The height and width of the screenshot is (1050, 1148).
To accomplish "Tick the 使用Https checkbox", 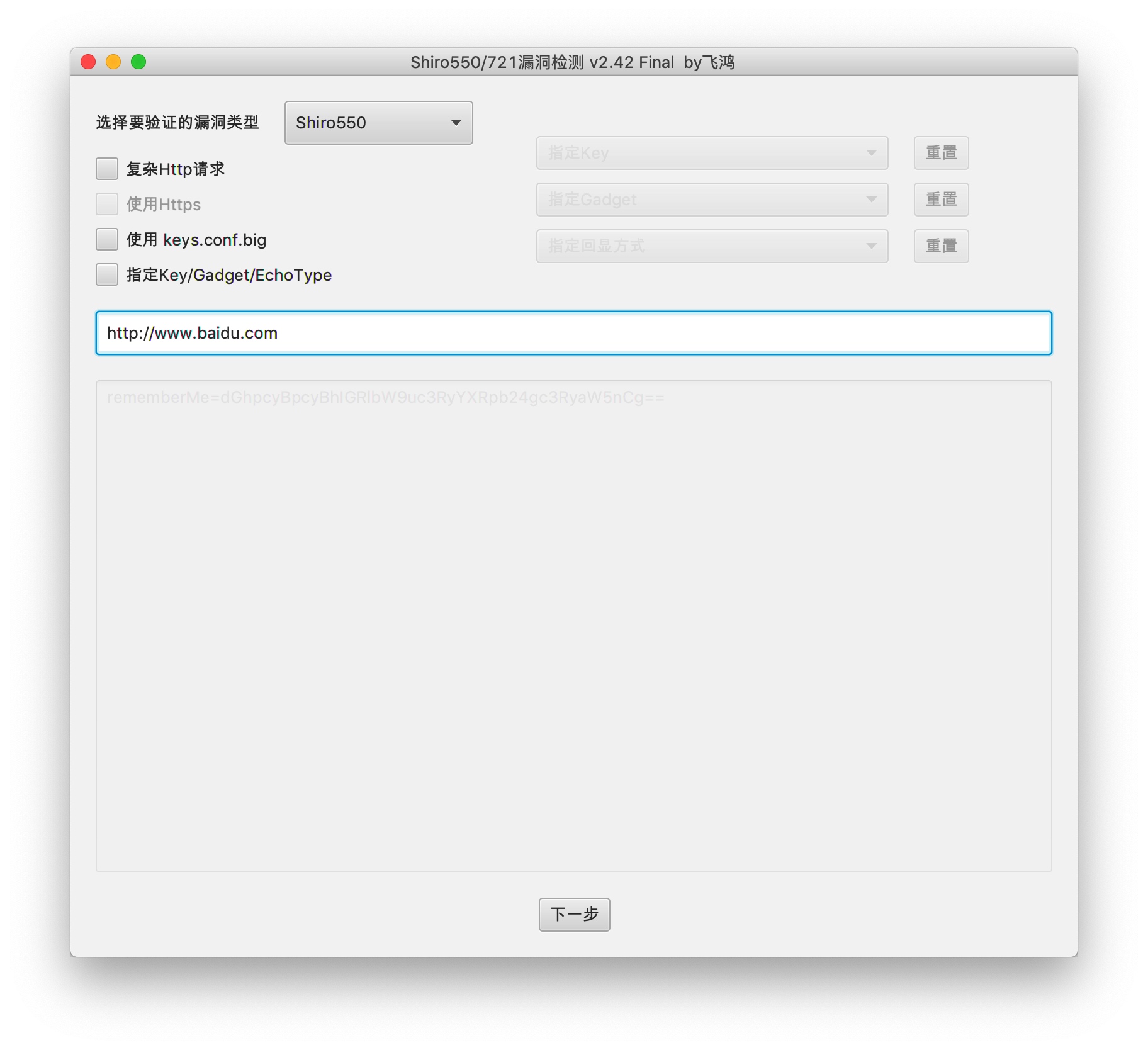I will click(x=107, y=204).
